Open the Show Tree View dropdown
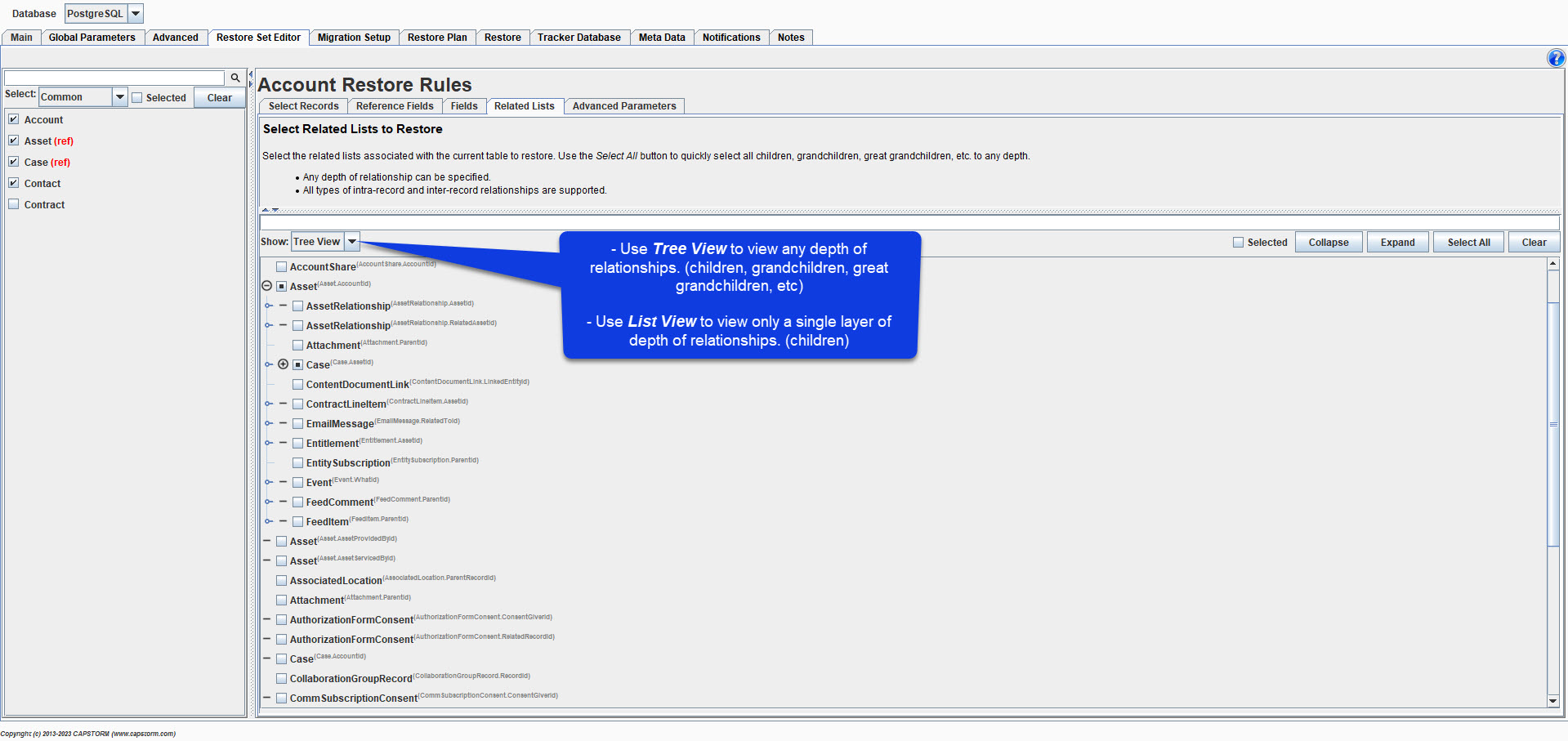The image size is (1568, 741). pos(352,242)
